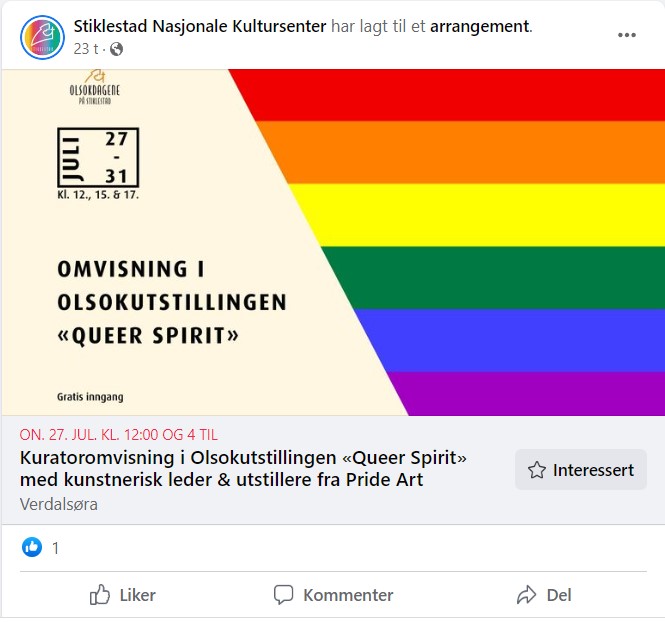Click the Verdalsøra location text
This screenshot has height=622, width=665.
point(59,504)
